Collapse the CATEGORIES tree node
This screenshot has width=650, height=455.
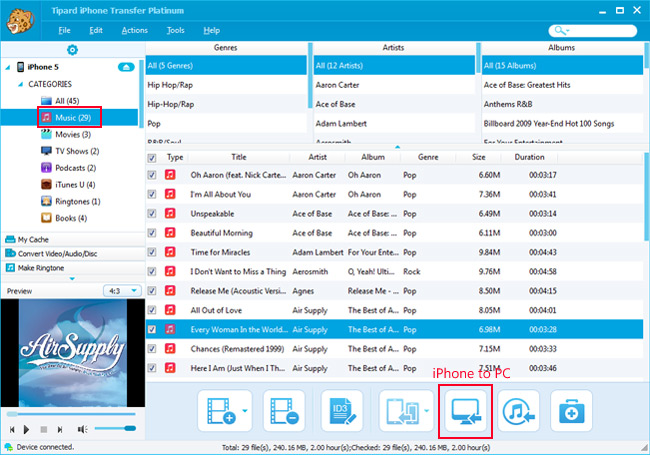click(21, 85)
